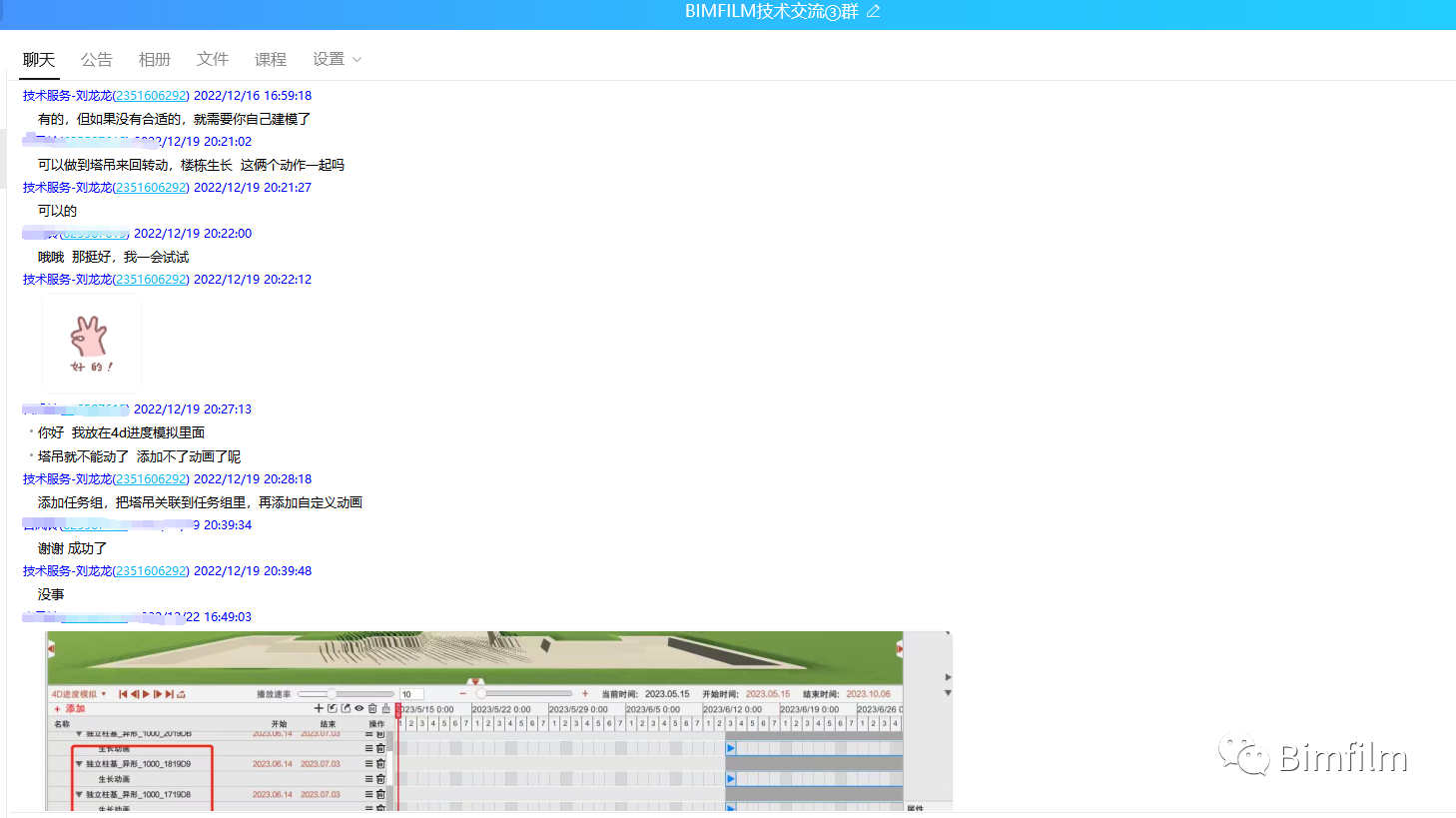Click the 结束时间 value 2023.10.06

pyautogui.click(x=869, y=694)
